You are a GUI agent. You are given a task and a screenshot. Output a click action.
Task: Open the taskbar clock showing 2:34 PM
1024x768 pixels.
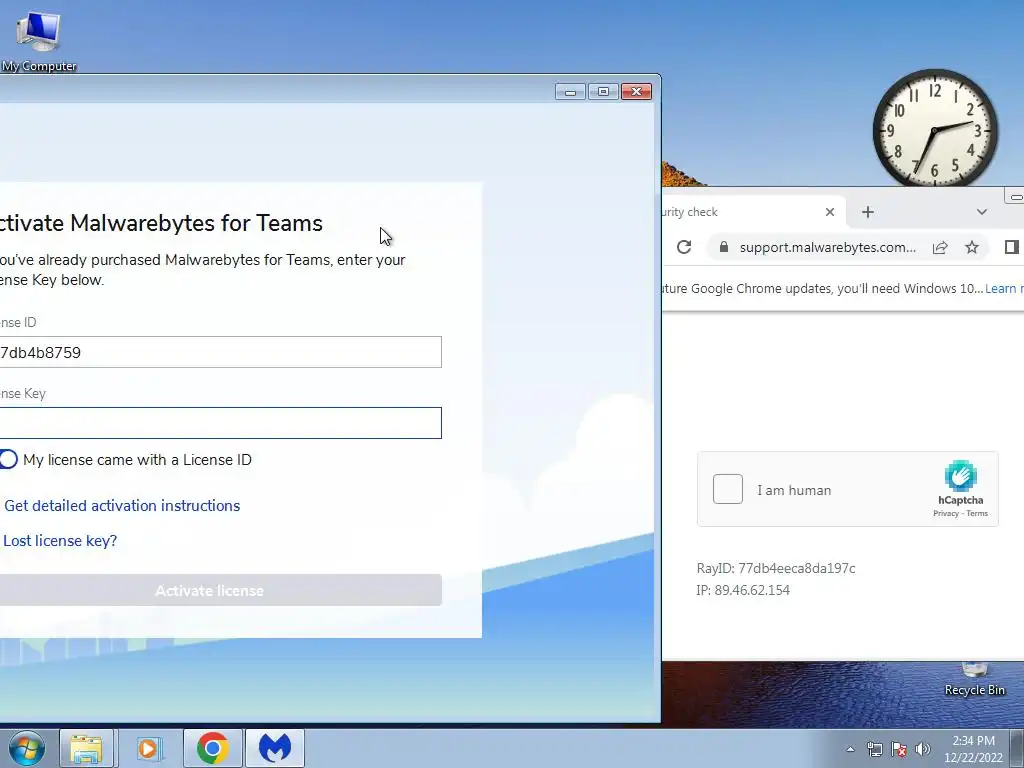tap(973, 749)
